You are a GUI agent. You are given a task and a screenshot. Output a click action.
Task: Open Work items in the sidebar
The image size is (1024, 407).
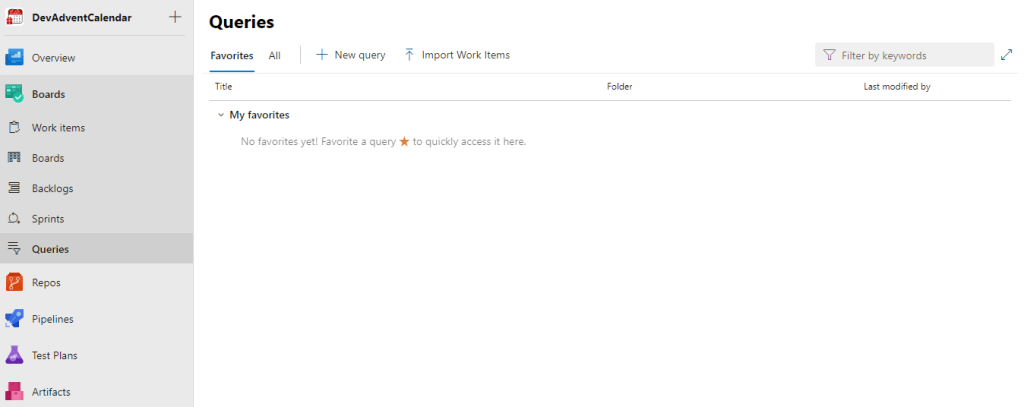point(58,128)
